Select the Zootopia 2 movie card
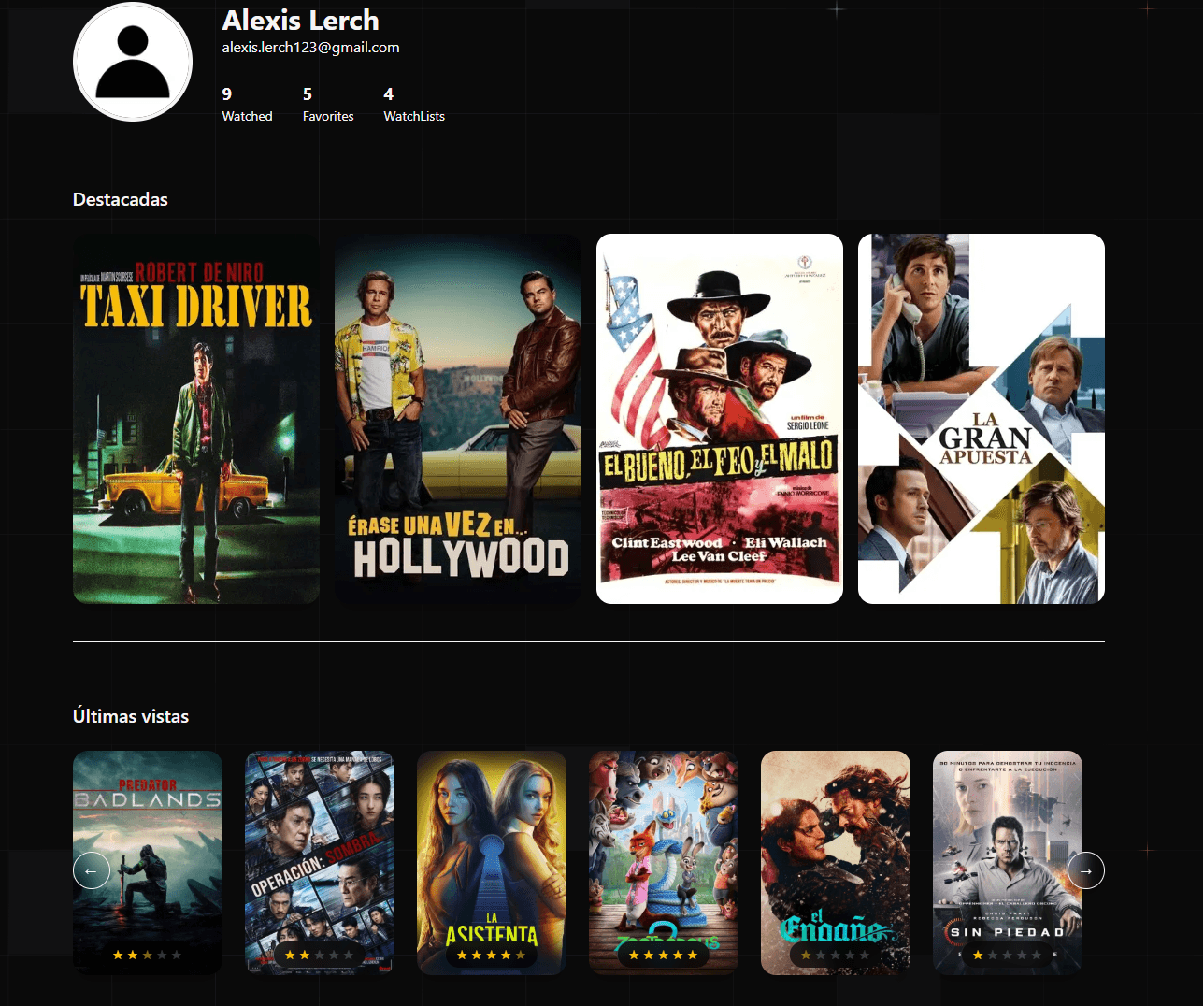 pyautogui.click(x=664, y=841)
